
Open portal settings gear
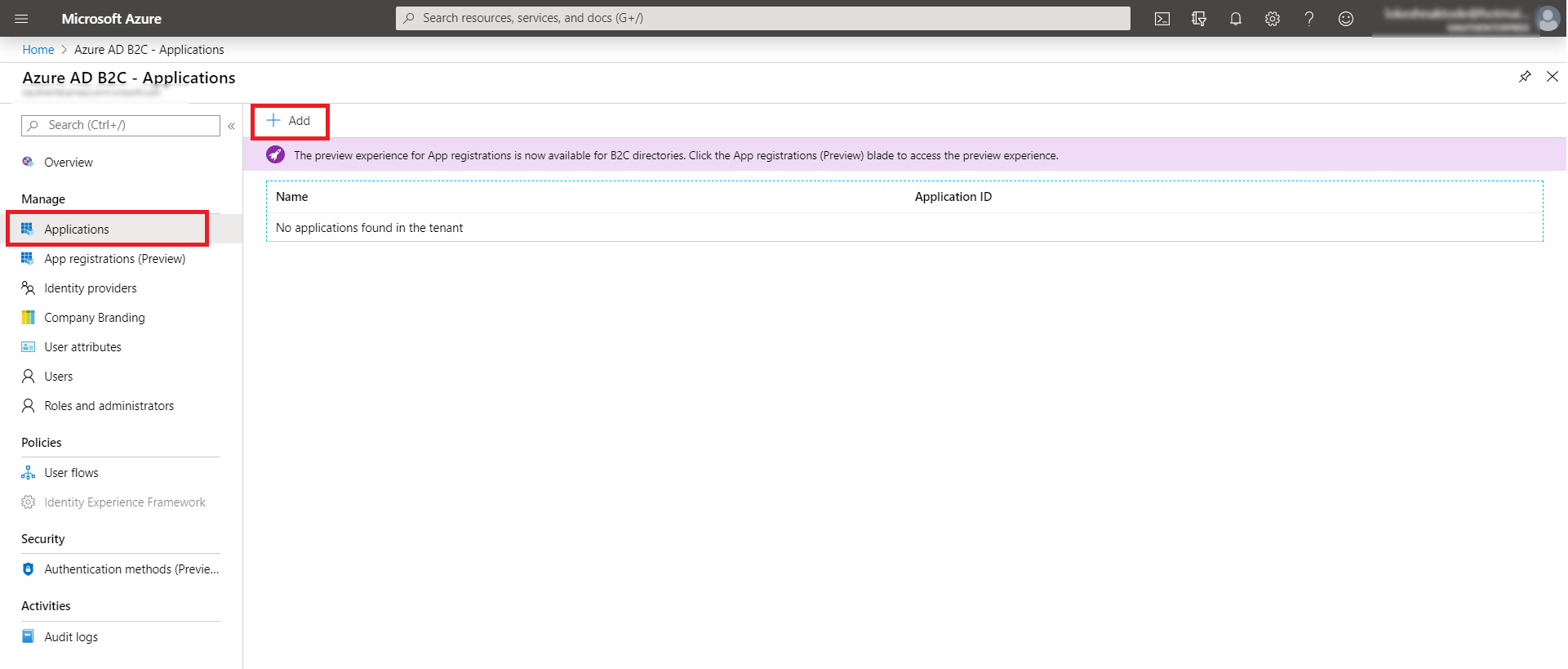tap(1273, 18)
